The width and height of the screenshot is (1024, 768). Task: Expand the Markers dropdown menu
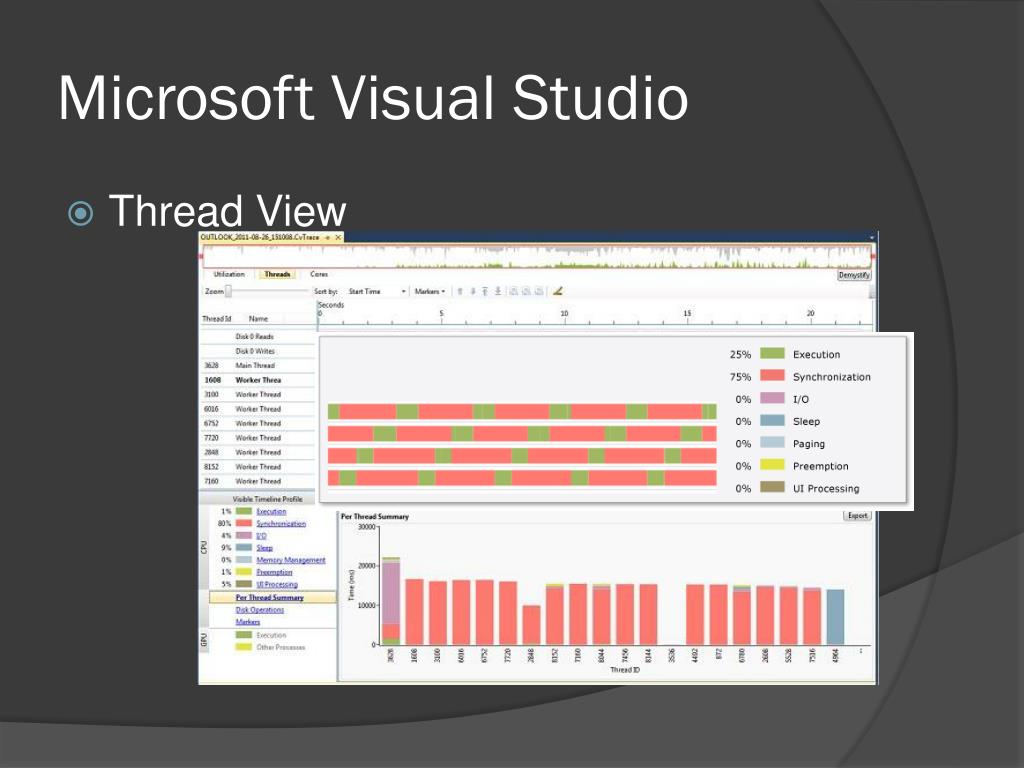[x=430, y=291]
